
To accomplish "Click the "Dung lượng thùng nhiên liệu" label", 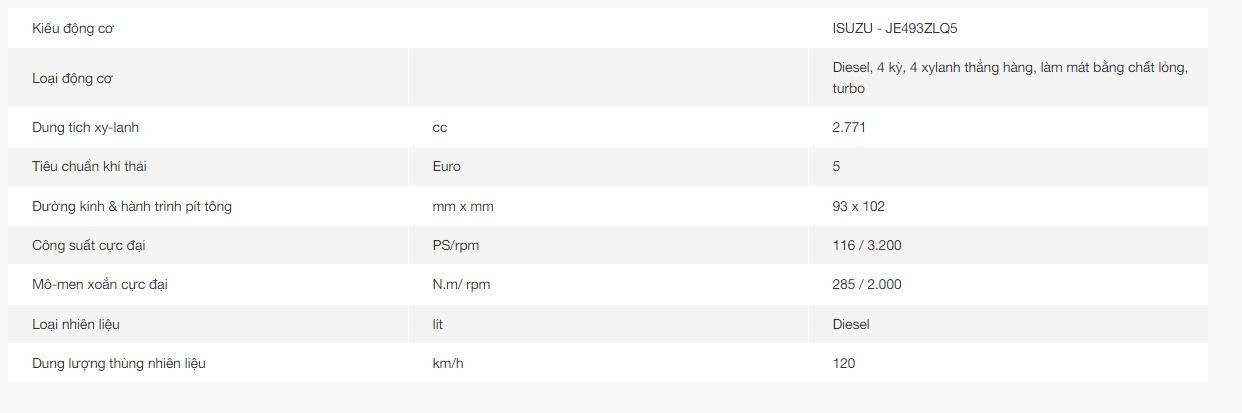I will [119, 363].
